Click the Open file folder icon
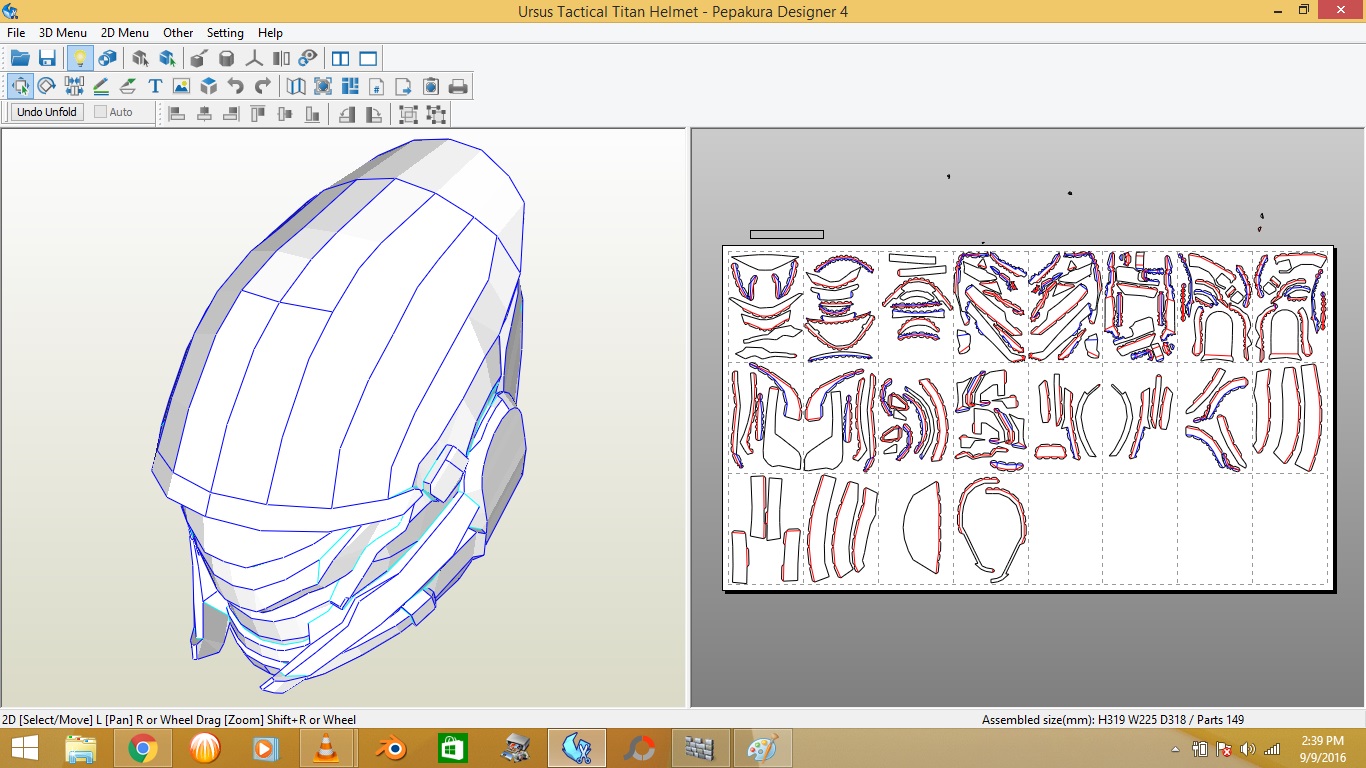This screenshot has height=768, width=1366. [x=20, y=59]
